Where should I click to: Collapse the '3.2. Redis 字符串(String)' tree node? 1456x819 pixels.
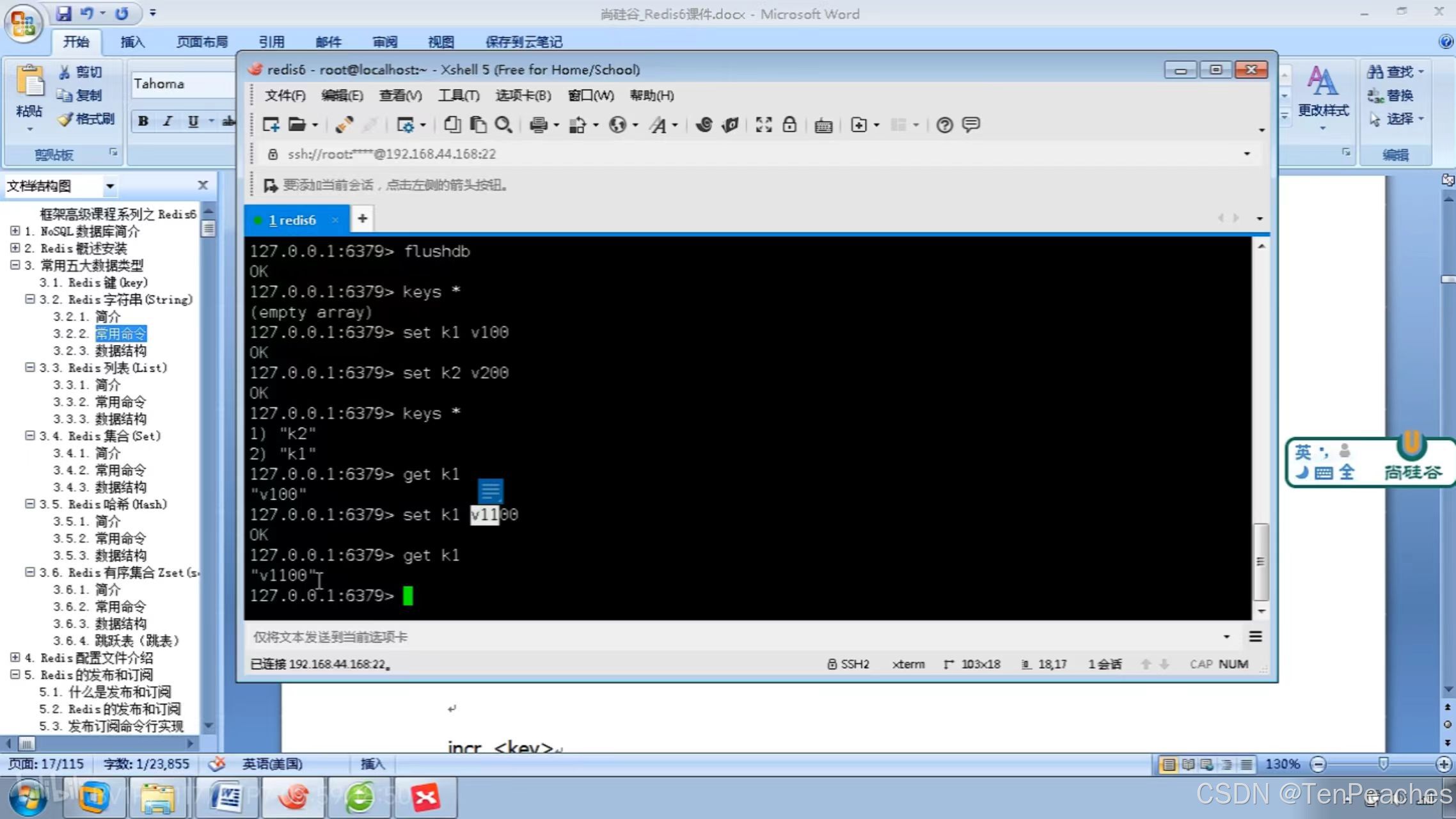29,299
